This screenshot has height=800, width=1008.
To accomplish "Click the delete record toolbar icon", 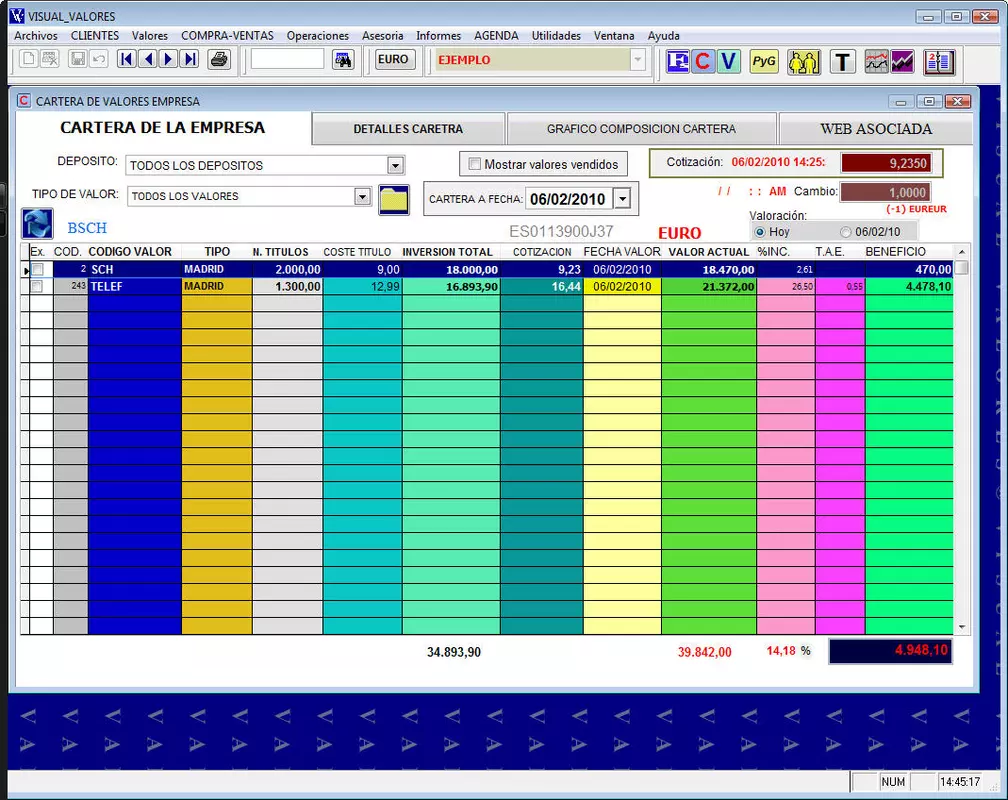I will (50, 60).
